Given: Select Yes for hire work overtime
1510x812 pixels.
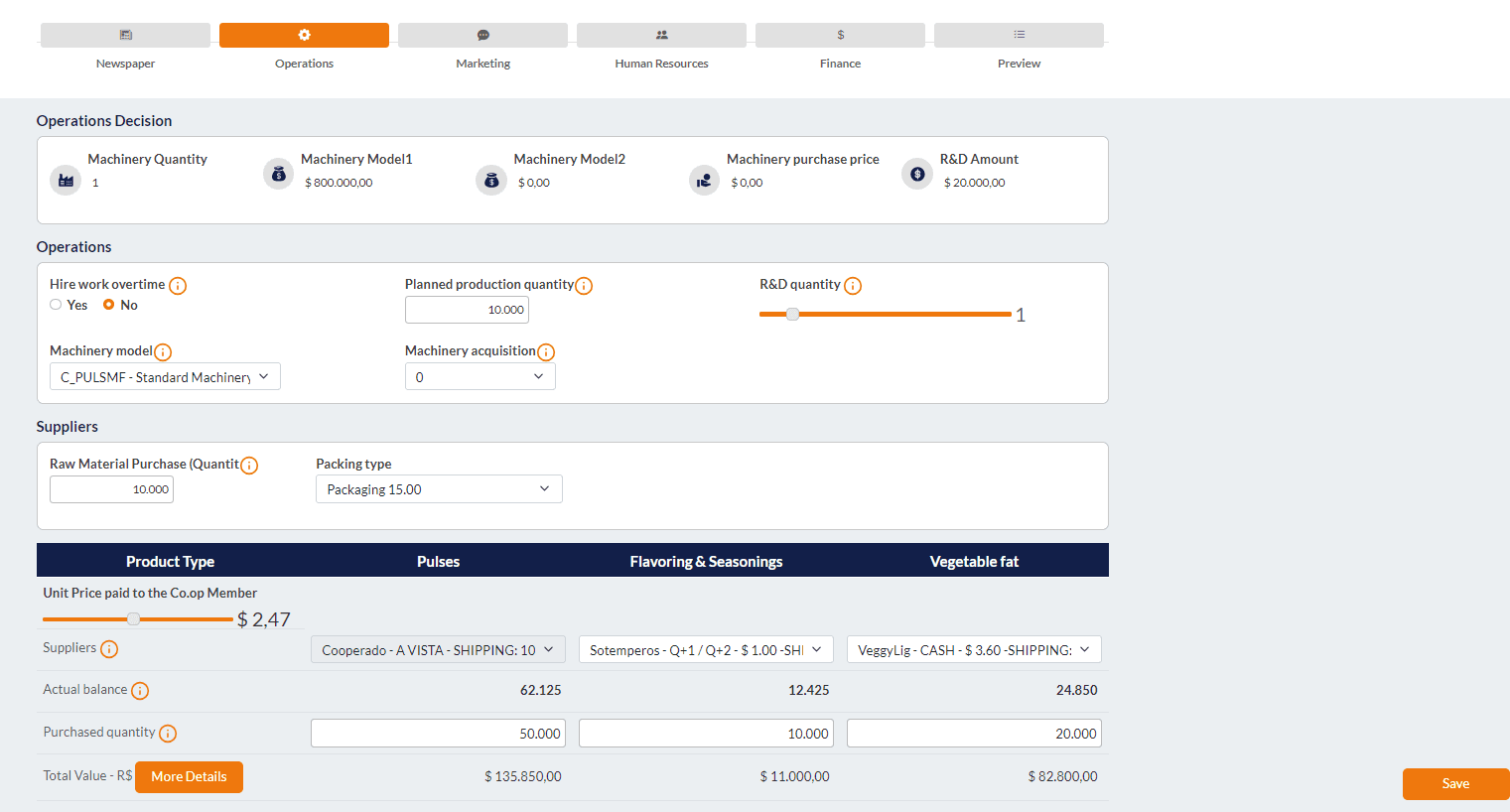Looking at the screenshot, I should coord(56,305).
